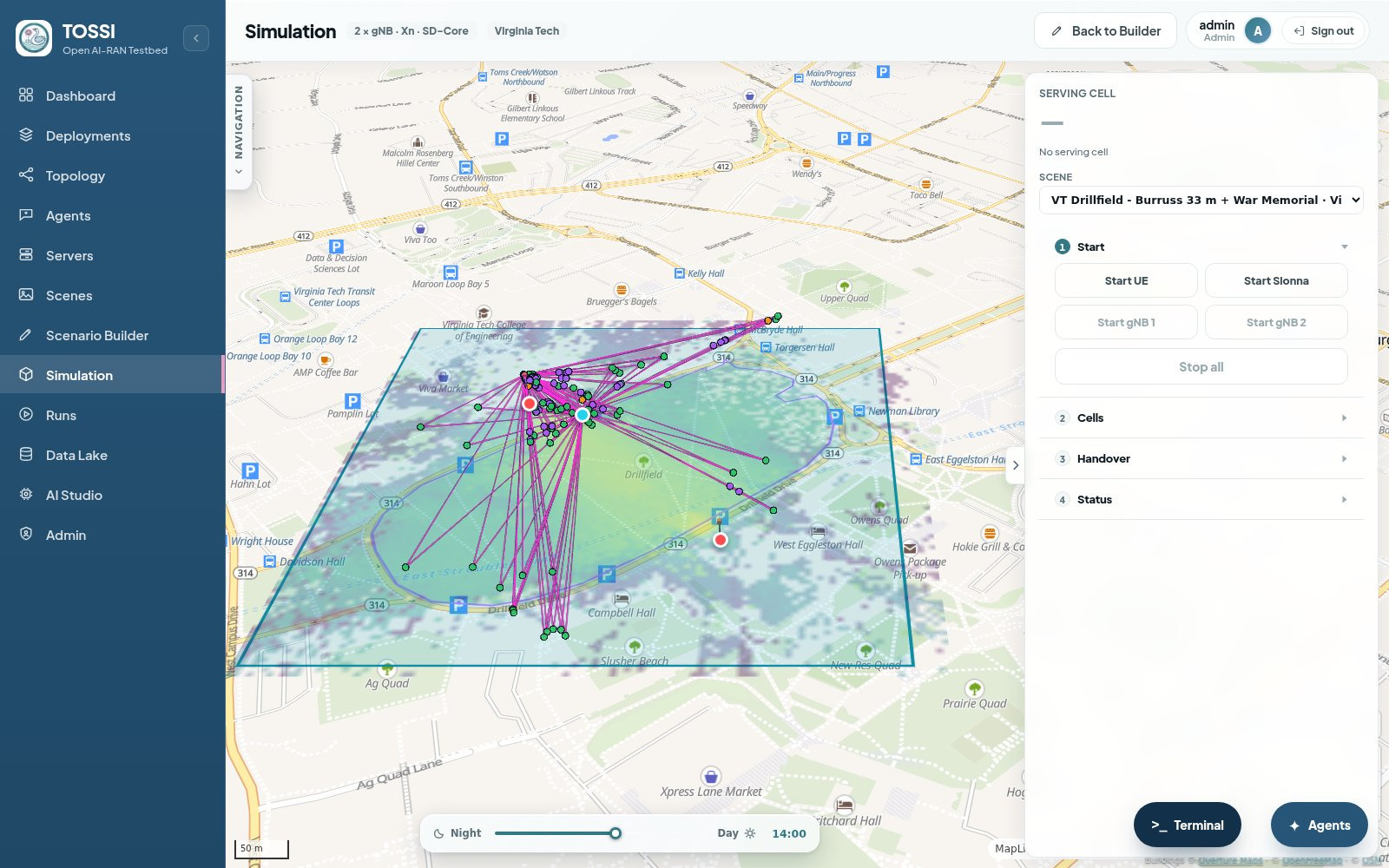Click the Runs play-circle icon
Viewport: 1389px width, 868px height.
click(x=26, y=415)
